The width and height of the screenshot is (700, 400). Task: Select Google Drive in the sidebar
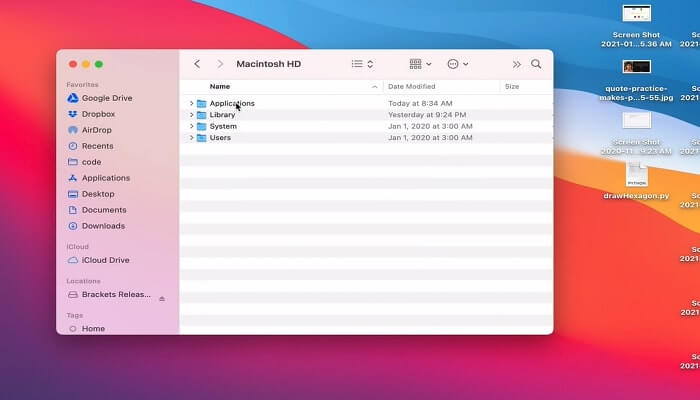(x=106, y=98)
